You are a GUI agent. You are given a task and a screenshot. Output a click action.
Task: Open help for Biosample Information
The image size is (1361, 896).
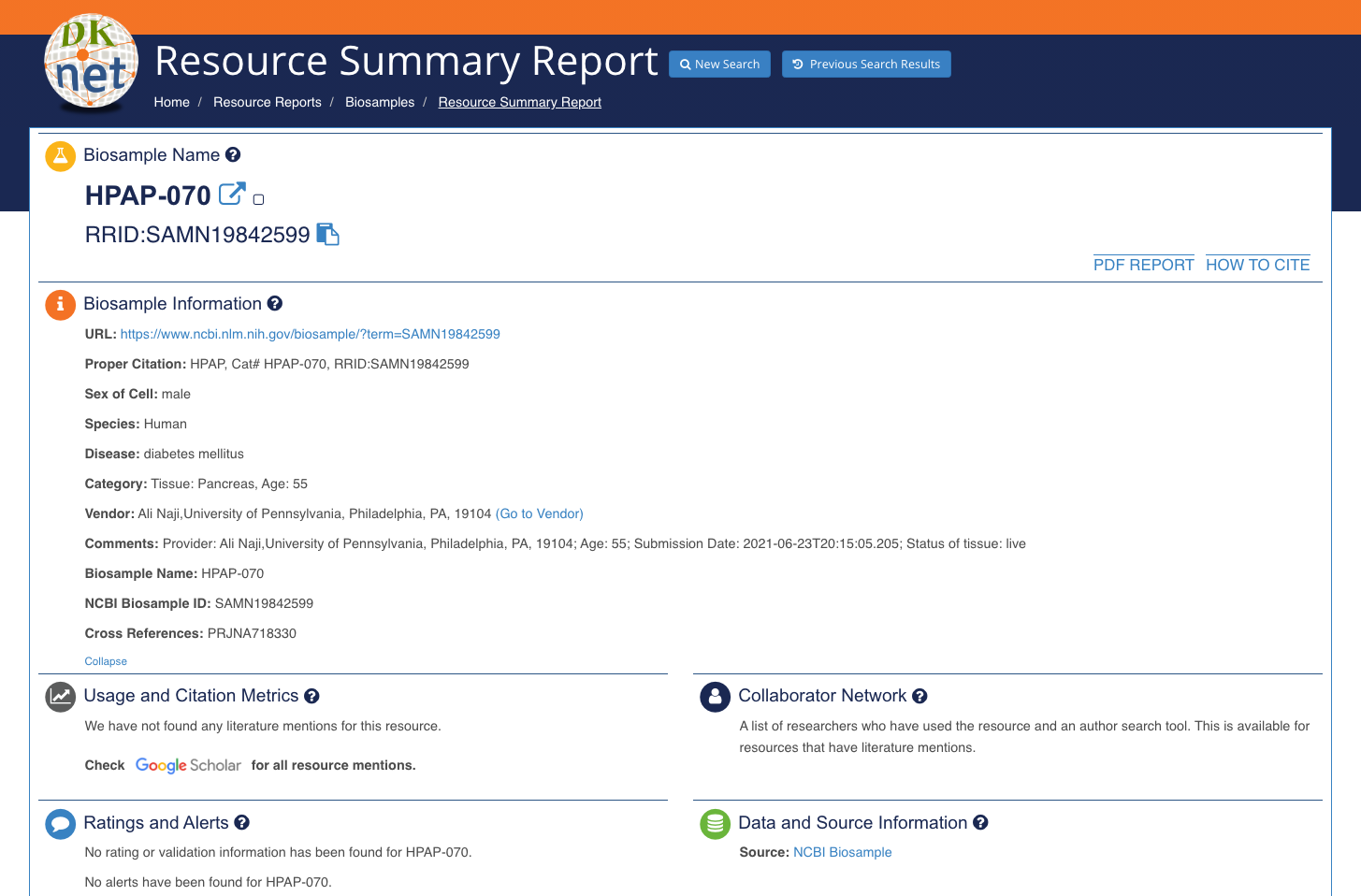[275, 303]
